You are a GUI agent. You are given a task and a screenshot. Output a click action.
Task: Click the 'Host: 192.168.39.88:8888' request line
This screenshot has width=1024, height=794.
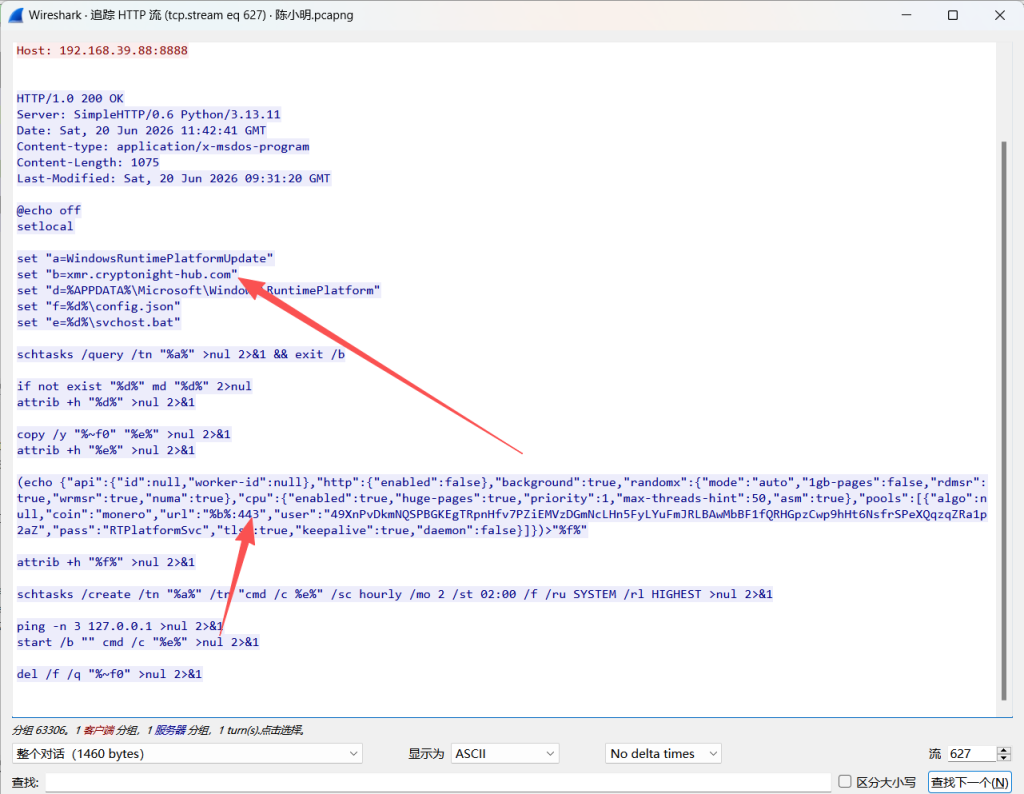102,50
